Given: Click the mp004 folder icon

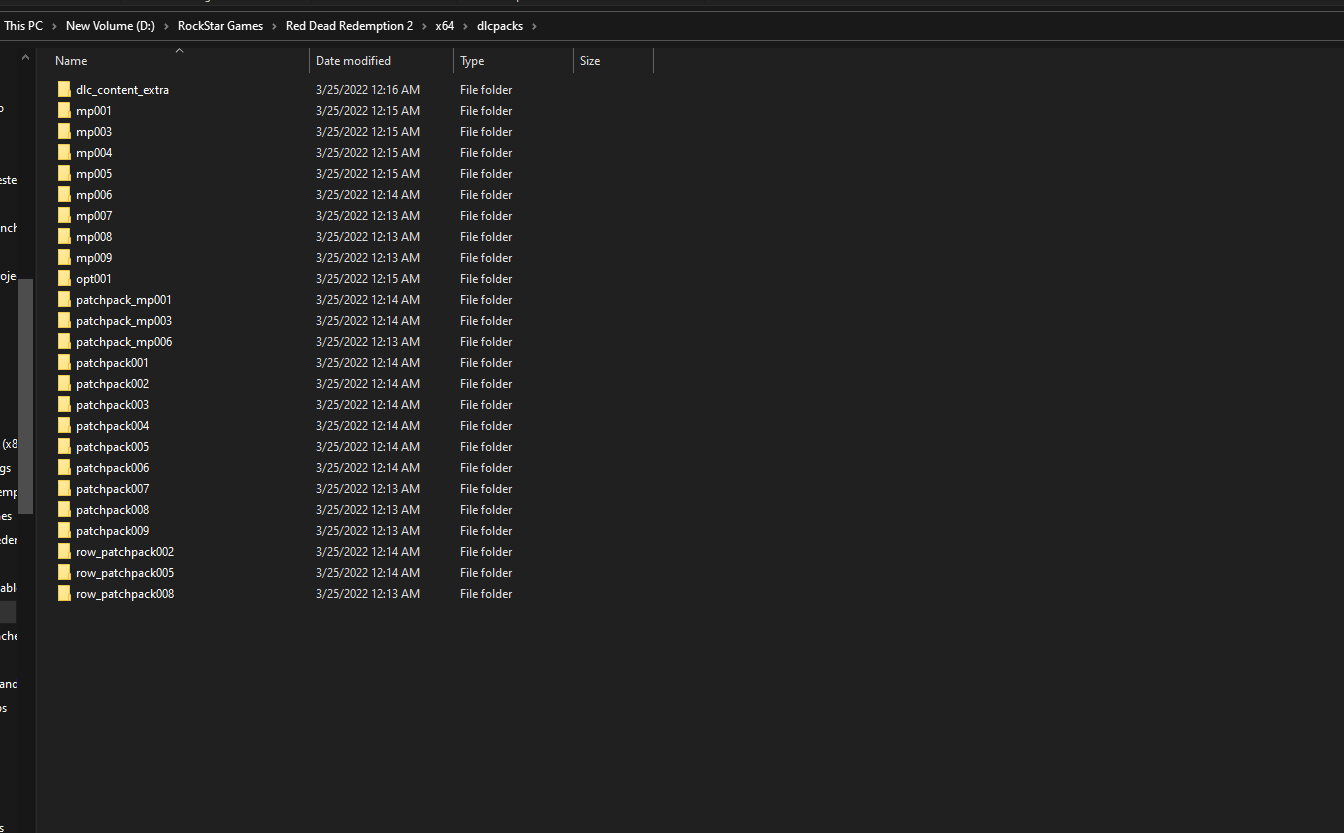Looking at the screenshot, I should click(64, 153).
